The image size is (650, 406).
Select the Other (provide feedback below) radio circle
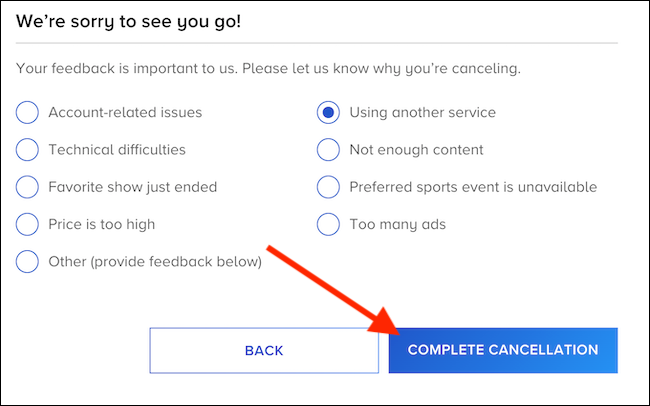[x=27, y=262]
